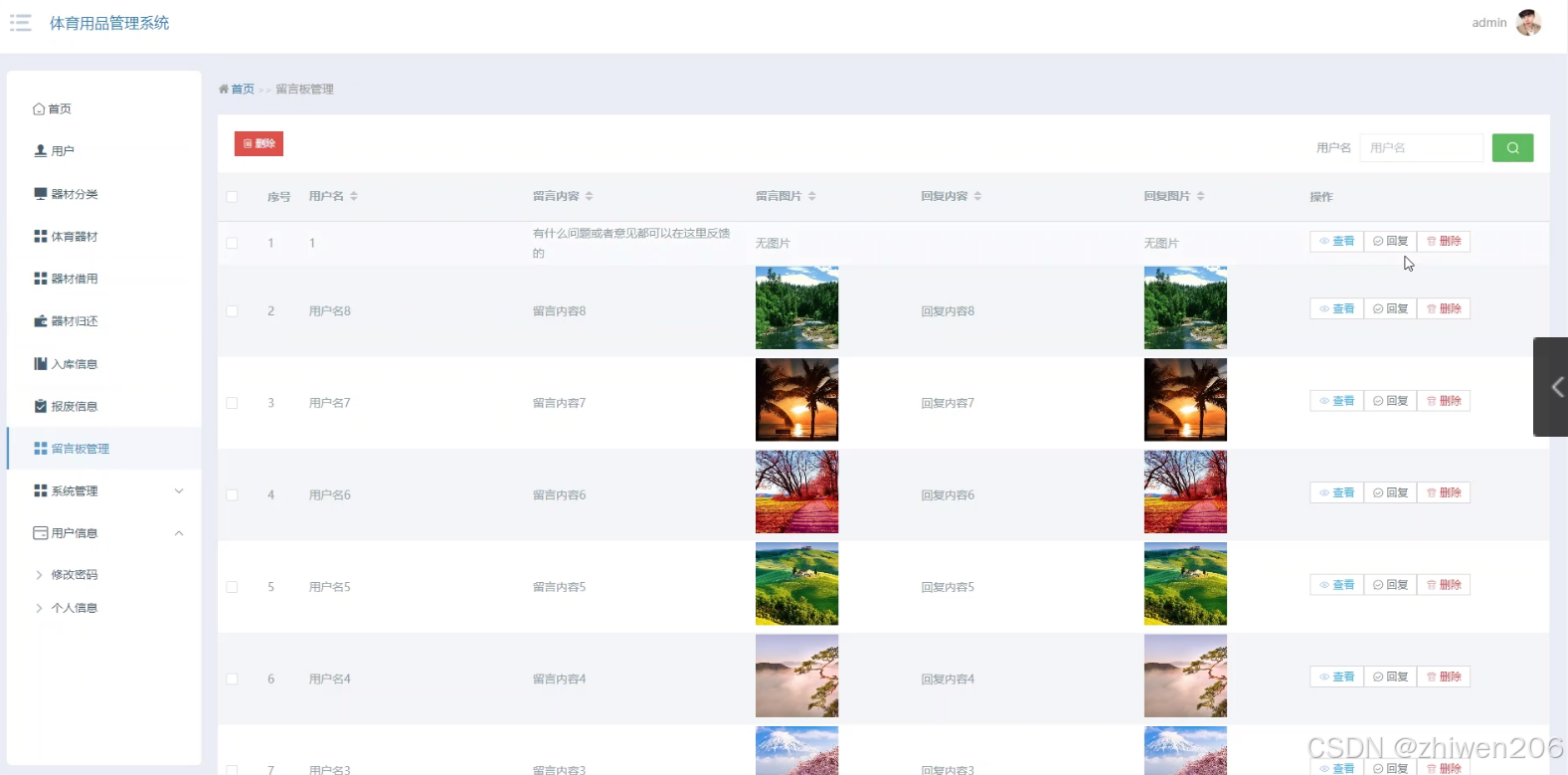Click the 用户名6 cell text
Screen dimensions: 1568x775
click(330, 495)
